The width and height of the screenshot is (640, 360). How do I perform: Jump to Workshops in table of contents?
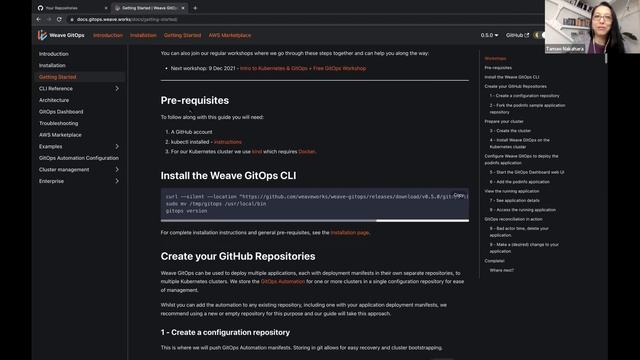tap(495, 58)
